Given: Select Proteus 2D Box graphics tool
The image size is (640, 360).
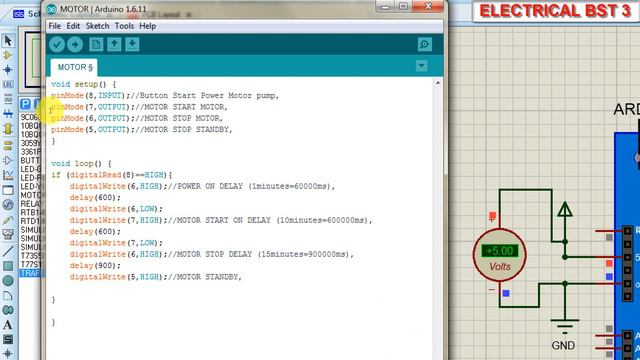Looking at the screenshot, I should (x=8, y=266).
